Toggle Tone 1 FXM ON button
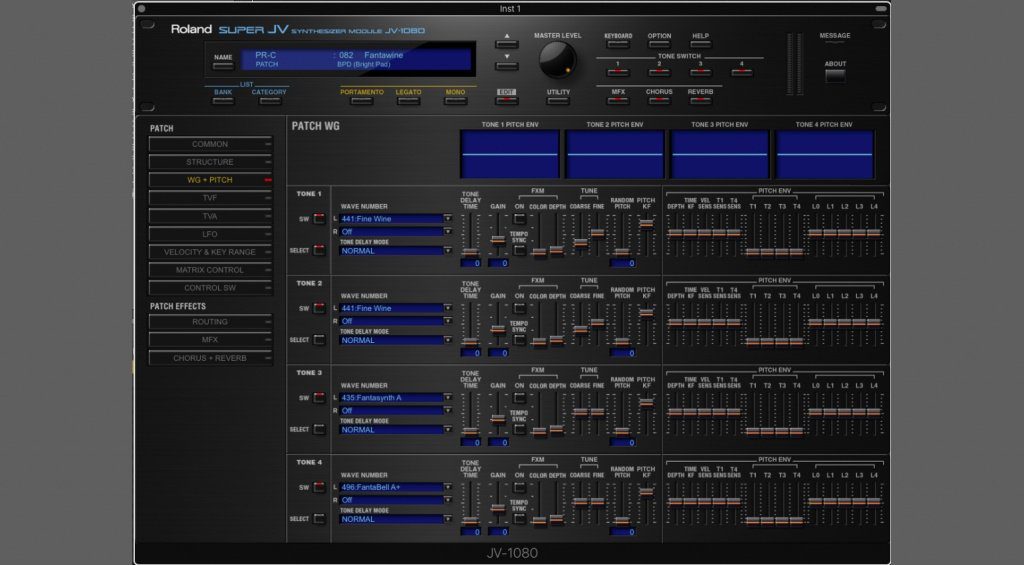1024x565 pixels. click(x=519, y=219)
